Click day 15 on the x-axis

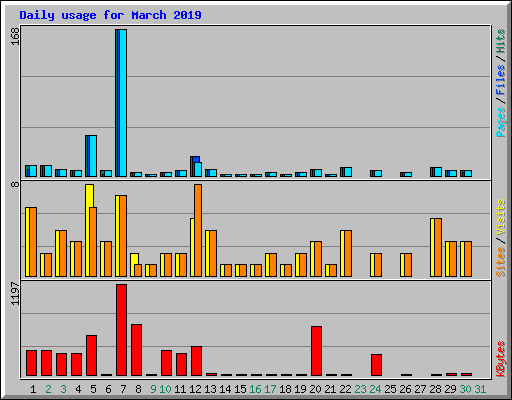[240, 389]
